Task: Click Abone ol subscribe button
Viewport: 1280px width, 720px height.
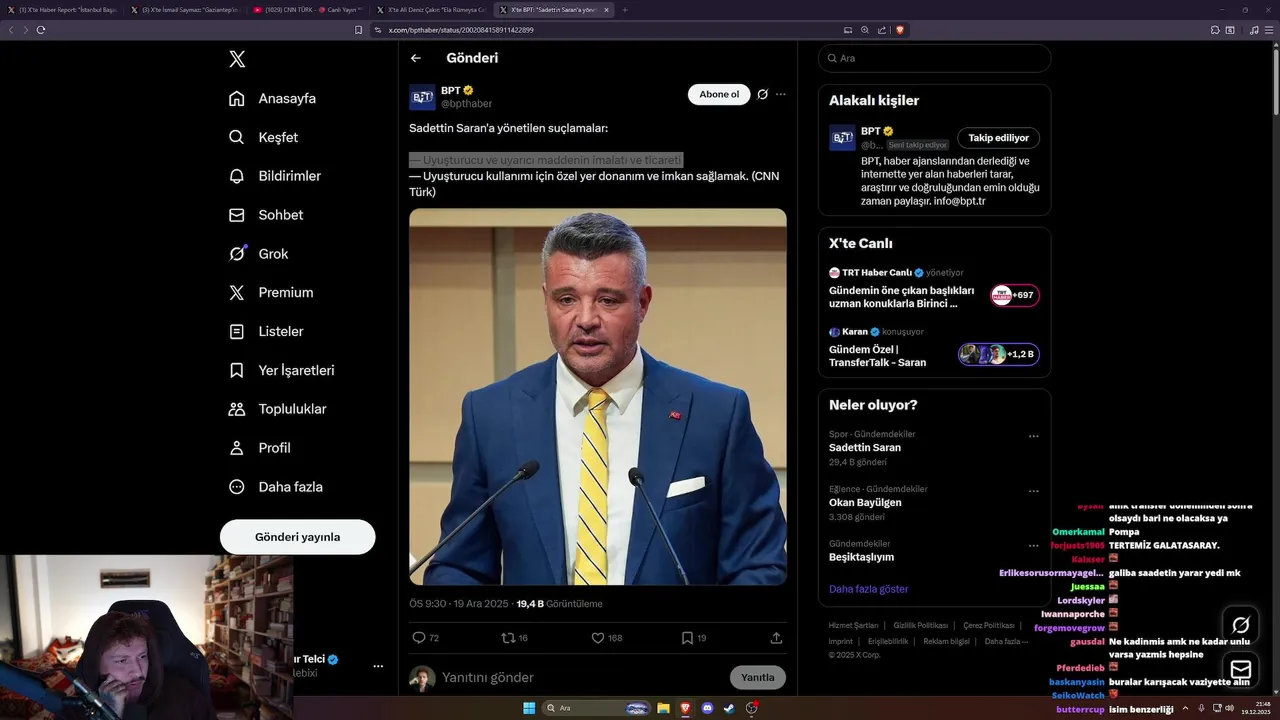Action: (x=719, y=94)
